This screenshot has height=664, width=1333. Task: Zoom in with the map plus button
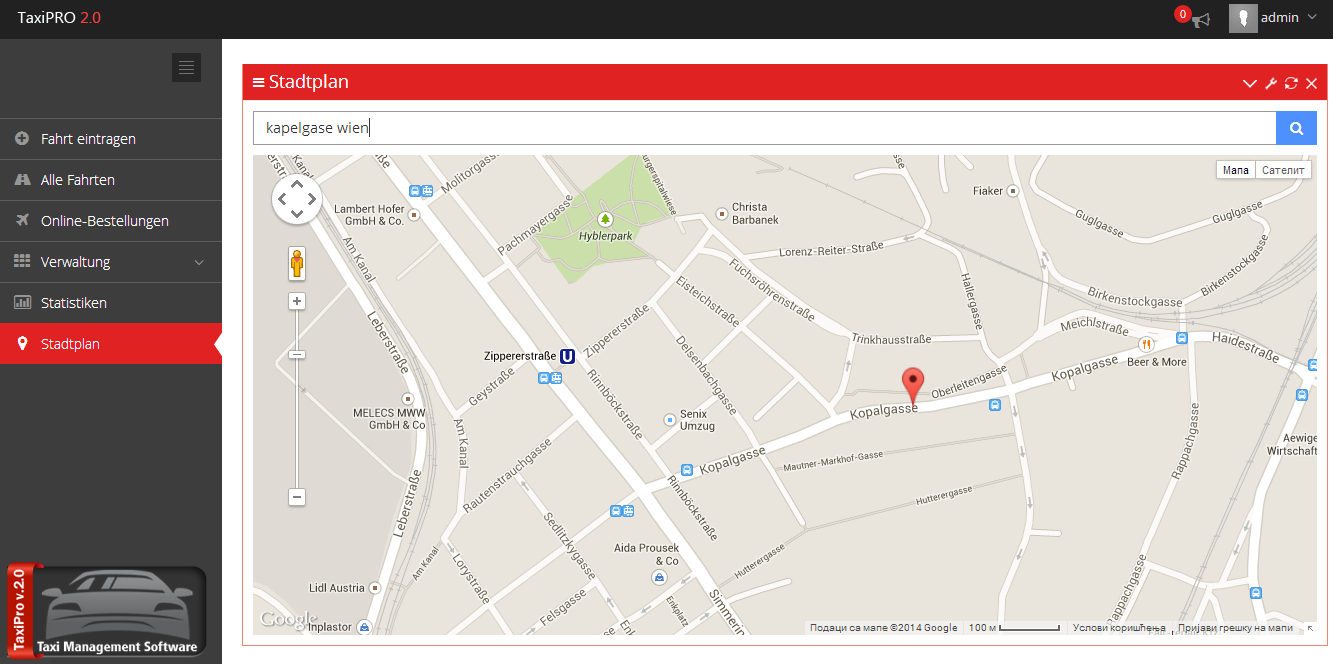[x=297, y=301]
